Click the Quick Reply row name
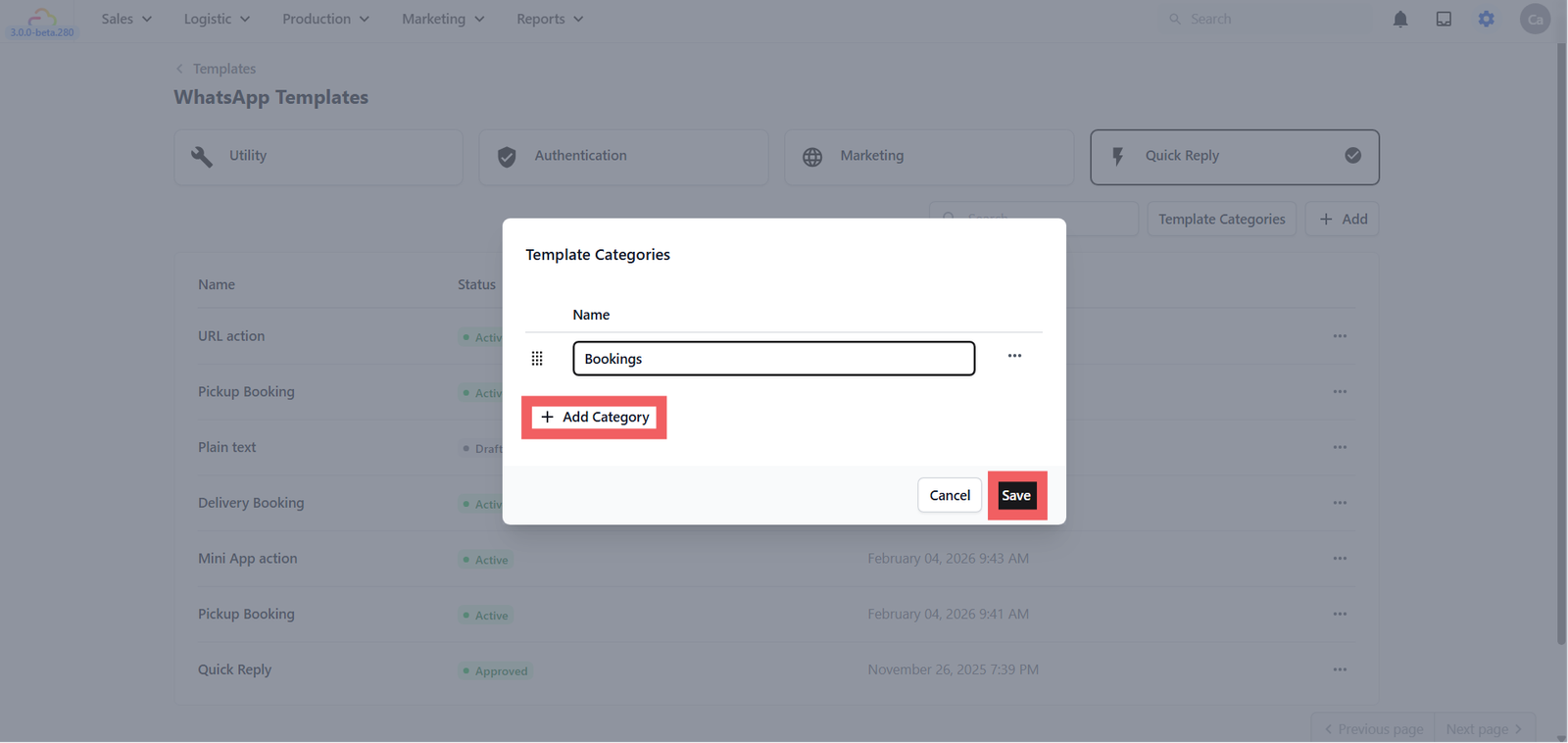Screen dimensions: 1568x743 click(x=234, y=669)
